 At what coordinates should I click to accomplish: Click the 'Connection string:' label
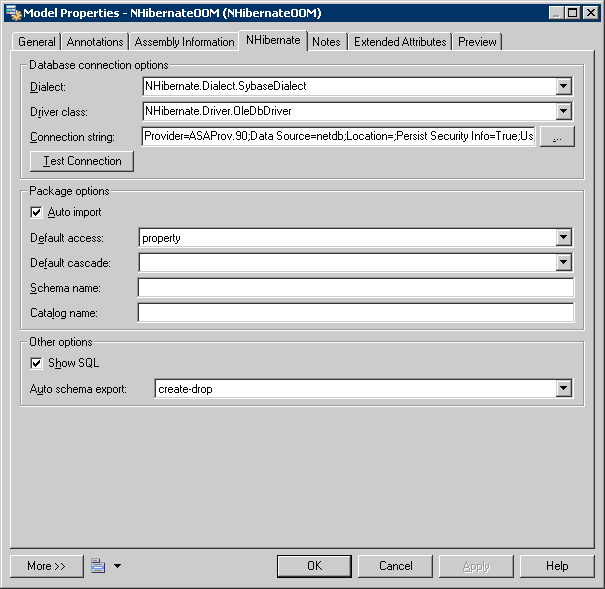coord(72,137)
